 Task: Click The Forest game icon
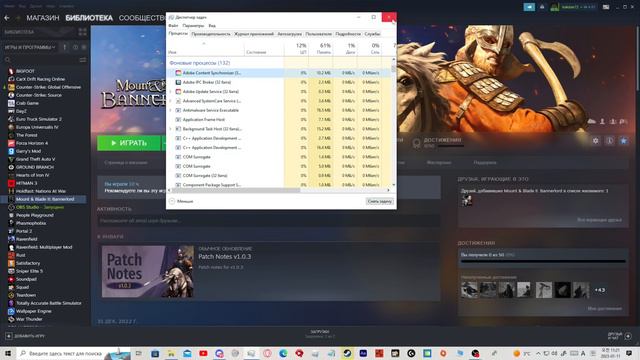tap(11, 135)
